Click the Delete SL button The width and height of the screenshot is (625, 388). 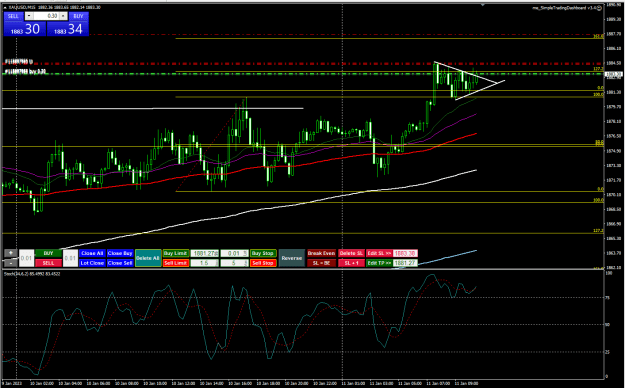351,253
